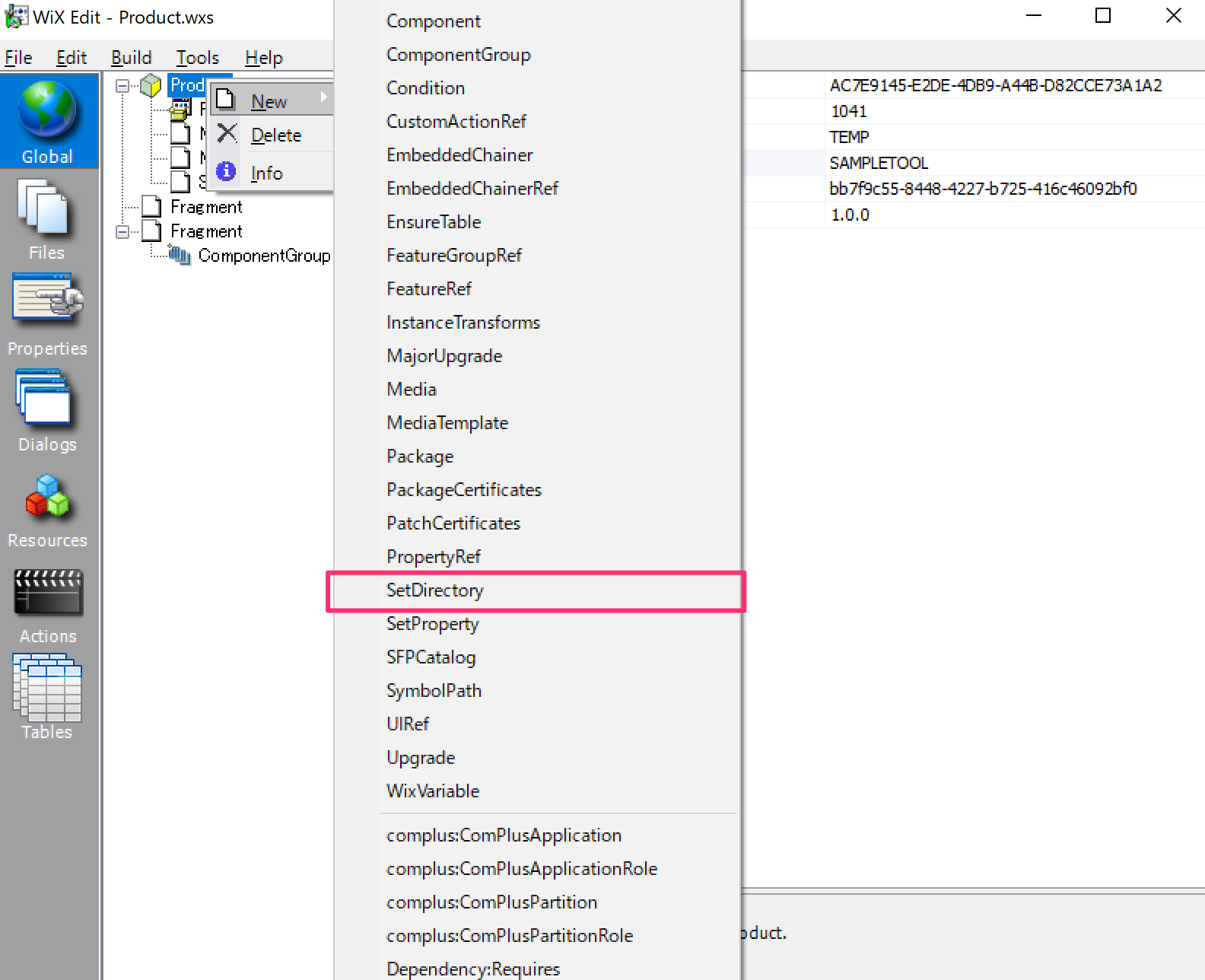Viewport: 1205px width, 980px height.
Task: Select SetDirectory from the New submenu
Action: pos(536,590)
